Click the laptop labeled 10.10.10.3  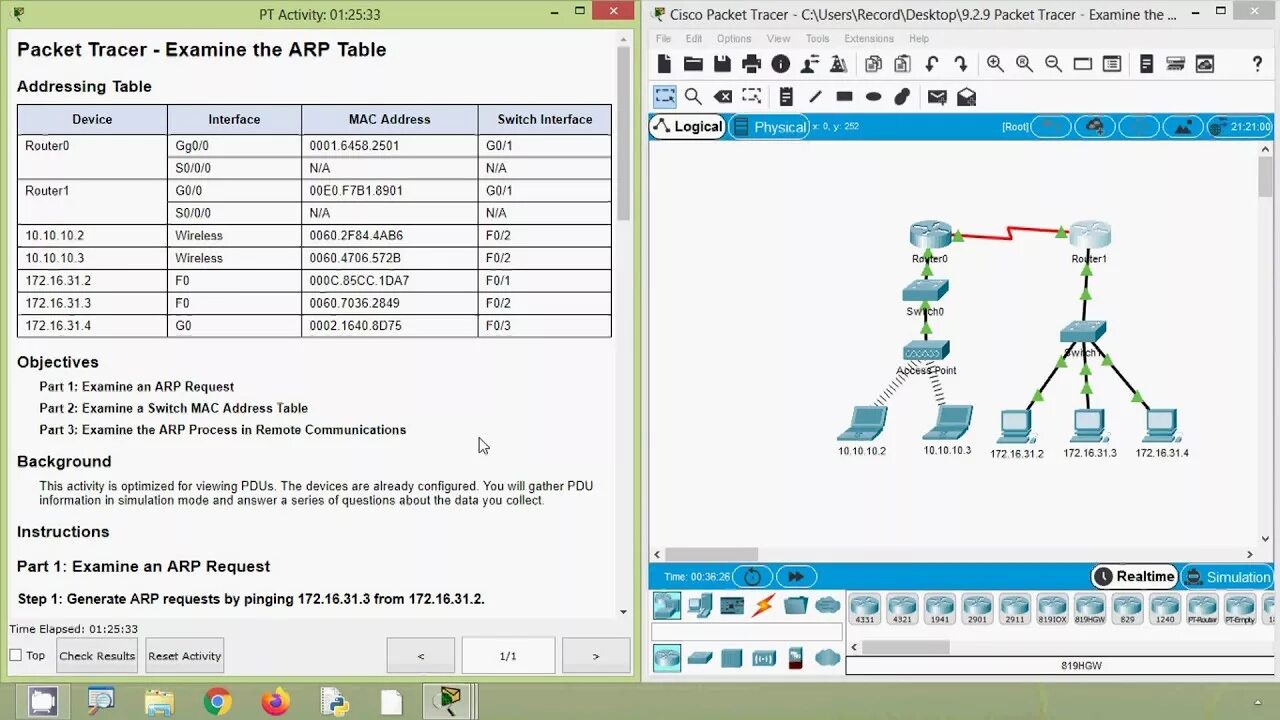point(948,422)
